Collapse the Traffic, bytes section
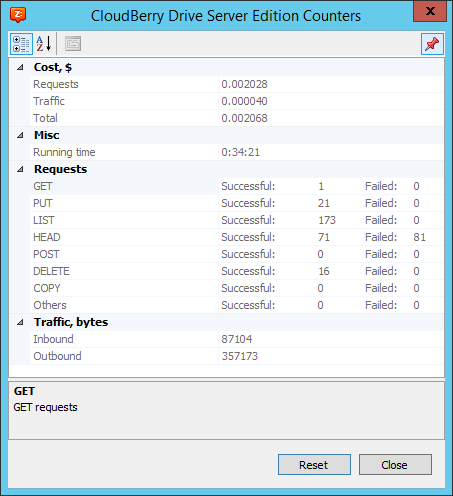453x496 pixels. (20, 322)
